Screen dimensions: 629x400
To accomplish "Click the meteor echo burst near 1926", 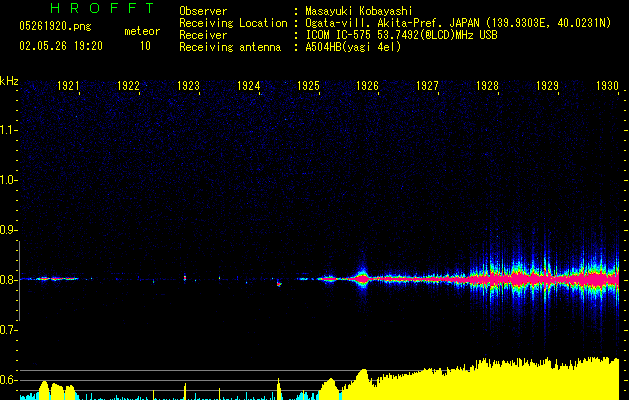I will point(362,278).
